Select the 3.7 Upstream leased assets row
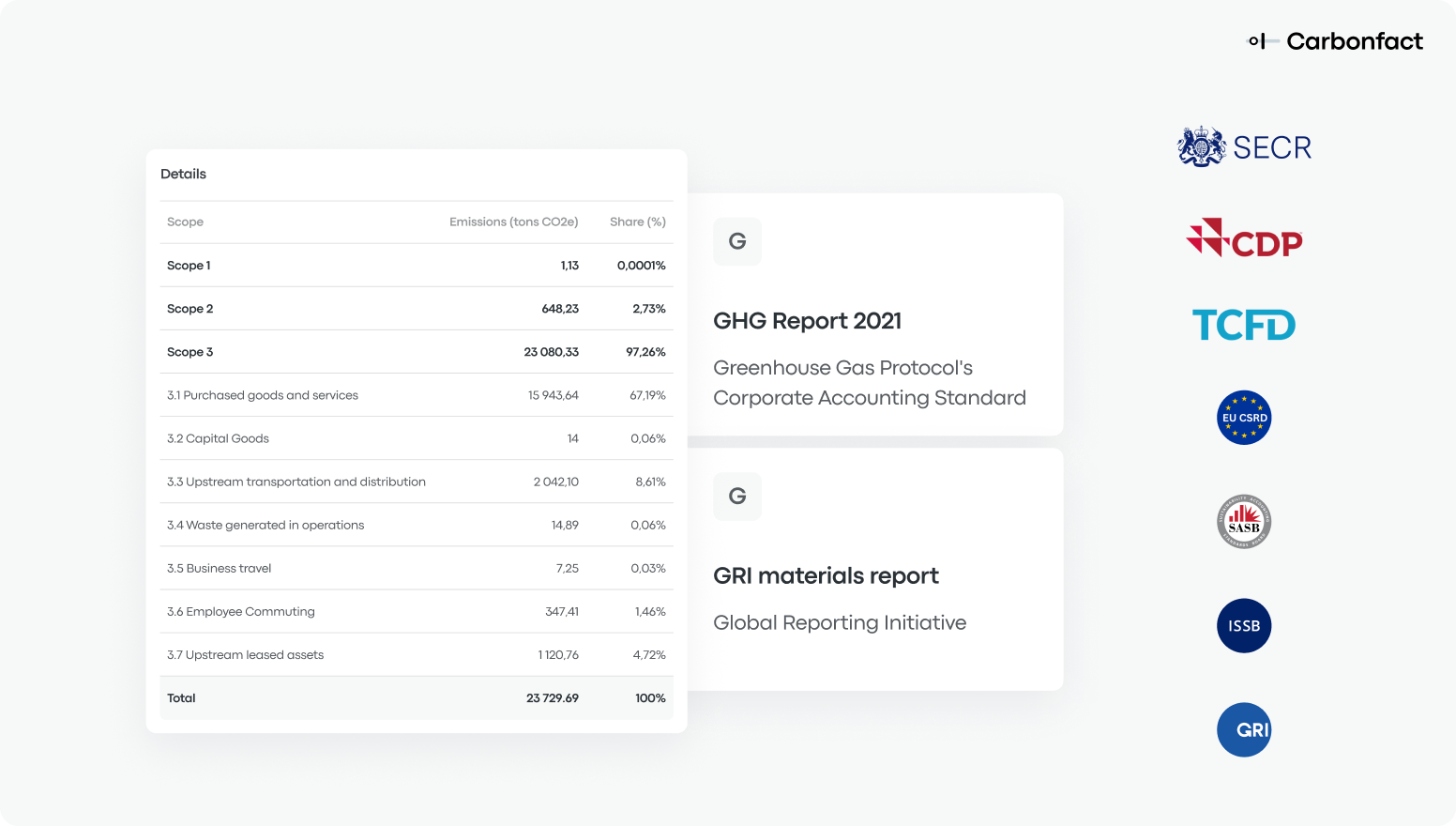 tap(417, 654)
